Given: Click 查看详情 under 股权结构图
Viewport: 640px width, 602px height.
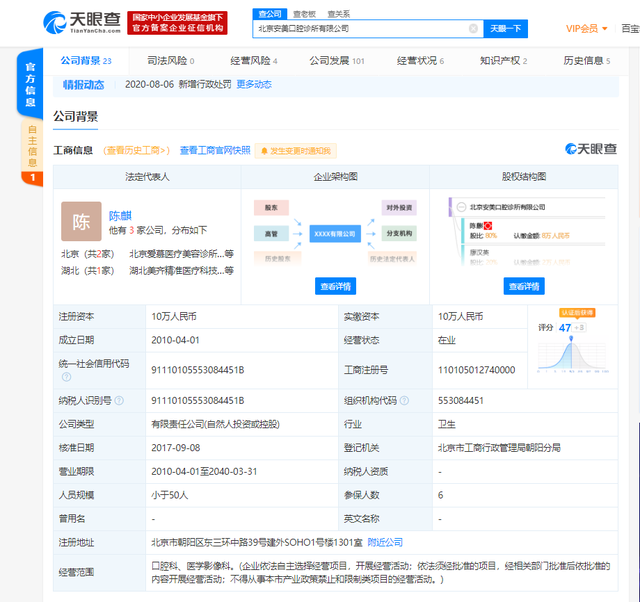Looking at the screenshot, I should [524, 286].
